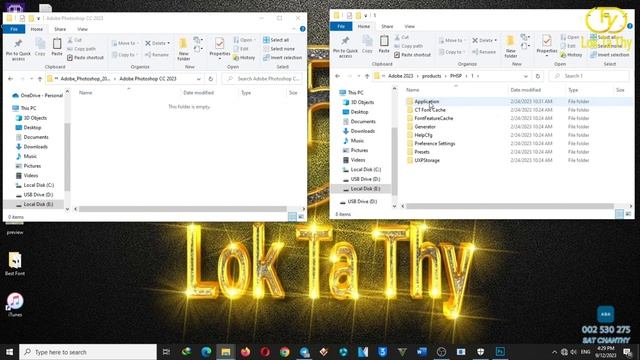Click Search 1 box in right window
Image resolution: width=640 pixels, height=360 pixels.
589,76
